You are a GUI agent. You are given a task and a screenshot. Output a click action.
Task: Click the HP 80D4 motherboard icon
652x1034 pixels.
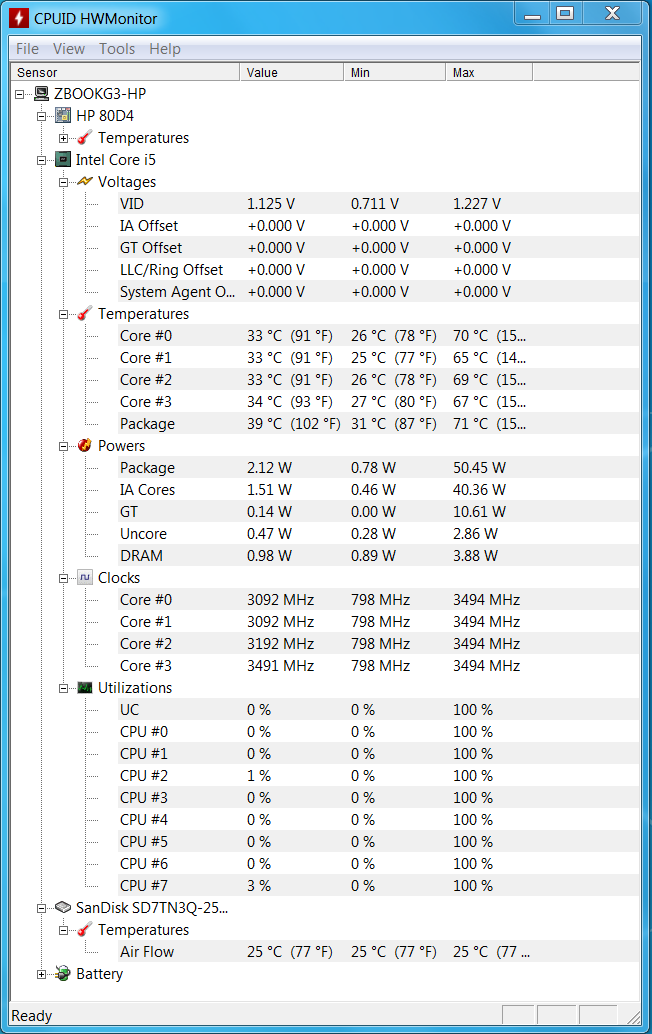[x=63, y=115]
